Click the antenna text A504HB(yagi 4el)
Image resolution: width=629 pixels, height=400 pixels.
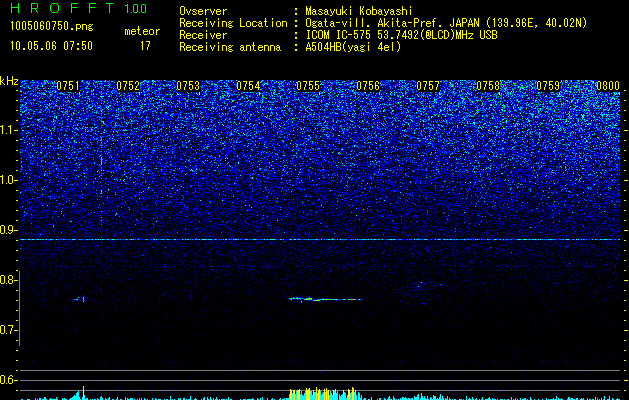pyautogui.click(x=353, y=47)
